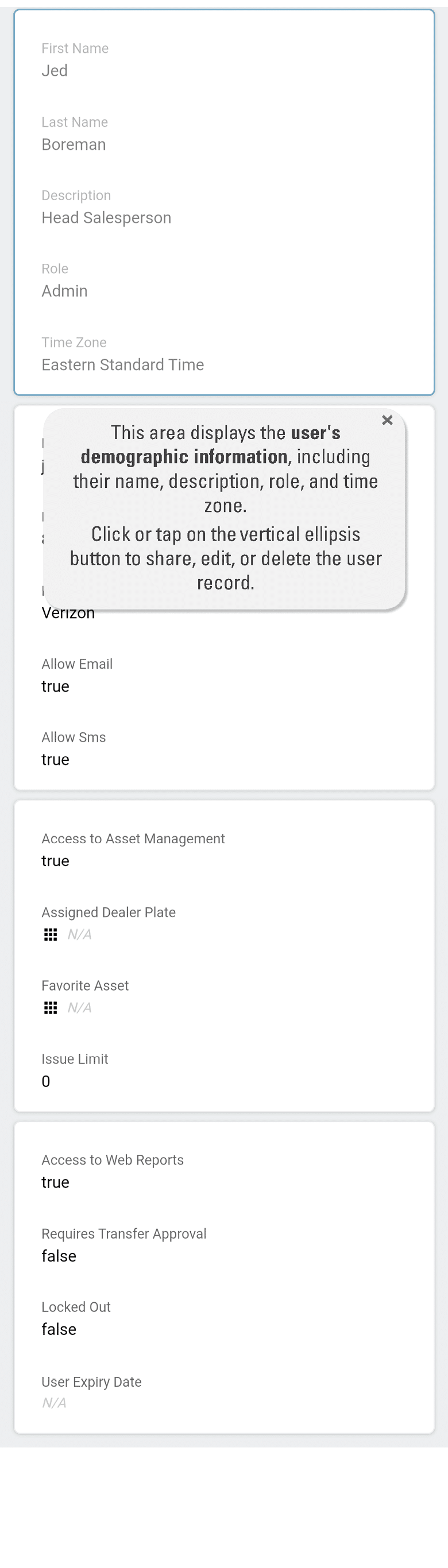Click the Assigned Dealer Plate grid icon
The width and height of the screenshot is (448, 1568).
[51, 934]
